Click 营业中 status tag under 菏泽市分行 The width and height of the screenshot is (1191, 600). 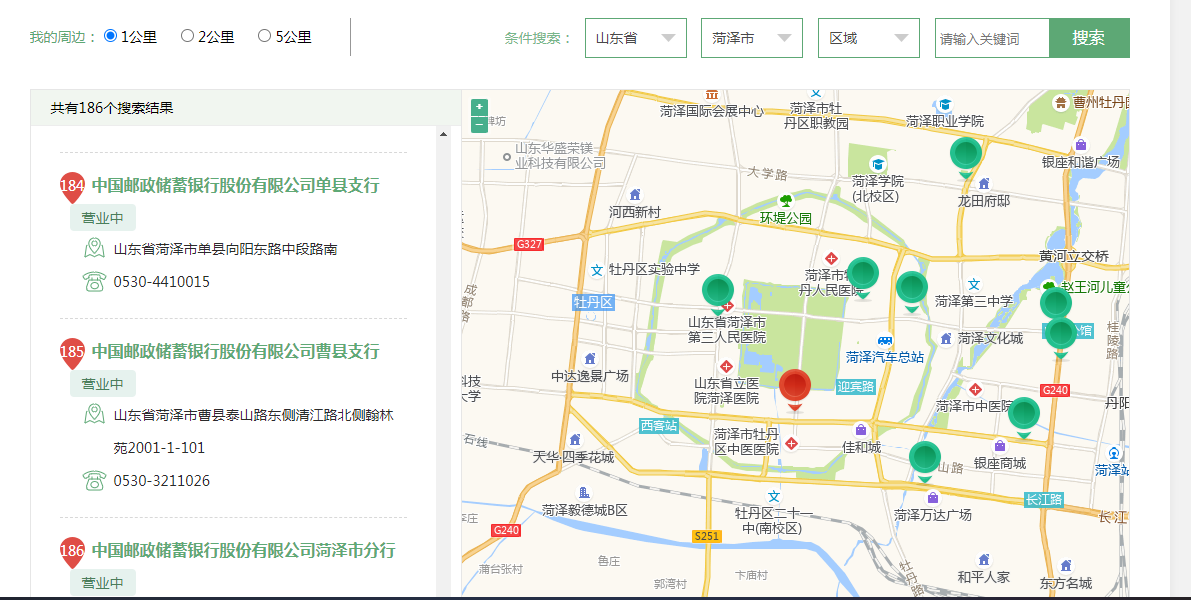[103, 583]
